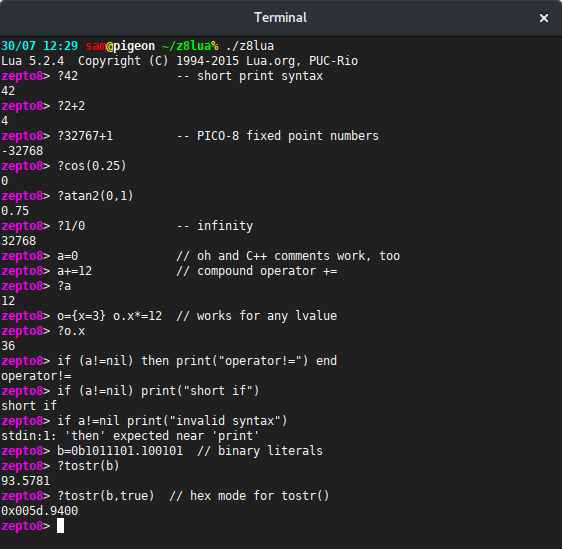562x549 pixels.
Task: Click the '32768' output line
Action: pos(19,241)
